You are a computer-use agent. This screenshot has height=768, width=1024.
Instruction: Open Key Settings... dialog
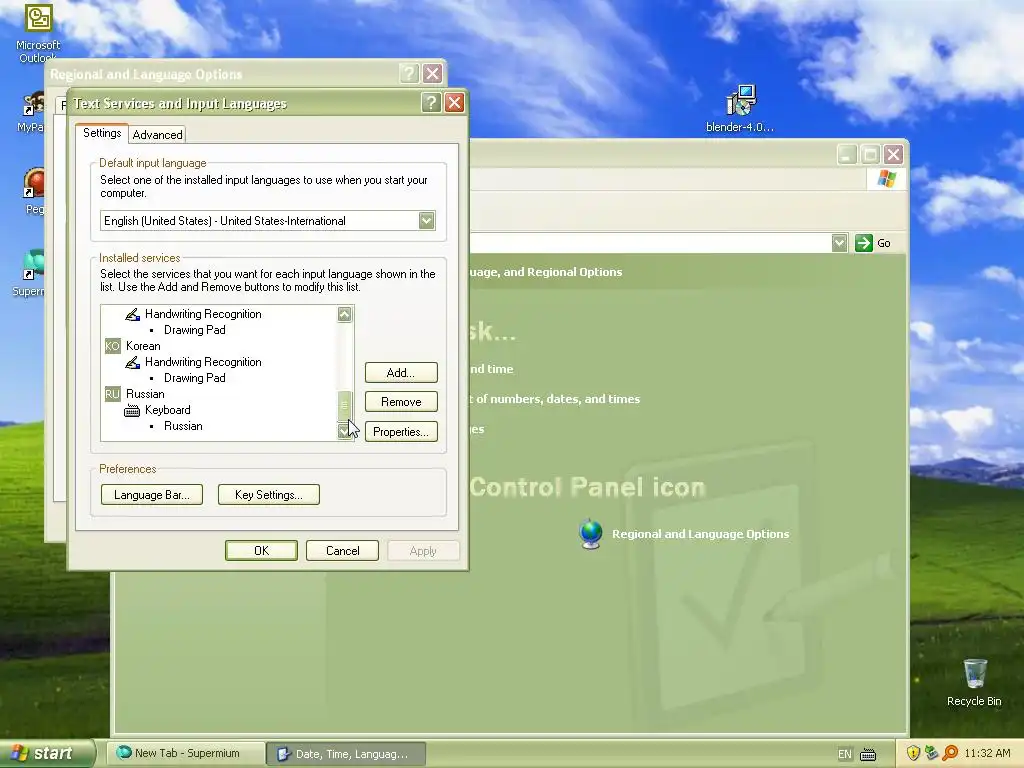268,495
